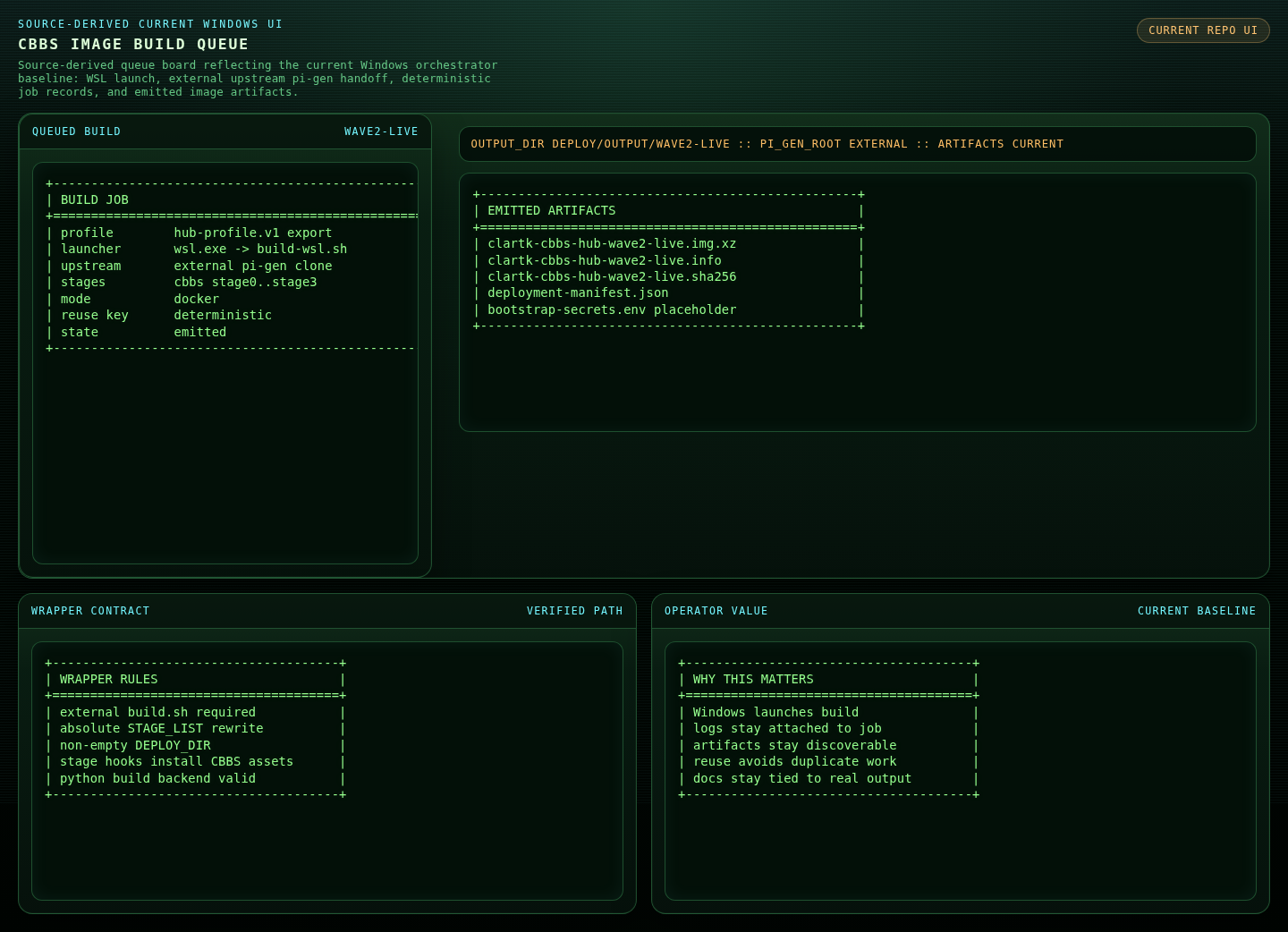Select the logs stay attached to job line
Viewport: 1288px width, 932px height.
click(x=787, y=728)
